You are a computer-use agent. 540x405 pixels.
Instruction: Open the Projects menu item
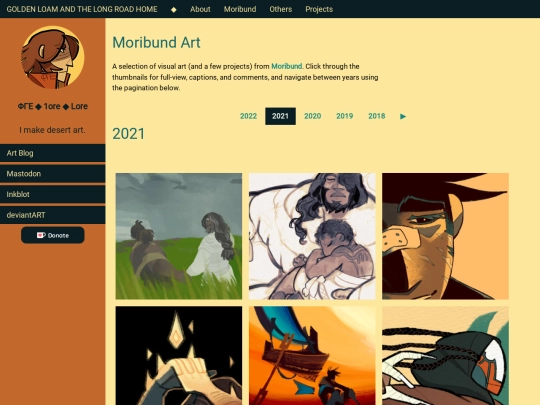click(x=319, y=9)
